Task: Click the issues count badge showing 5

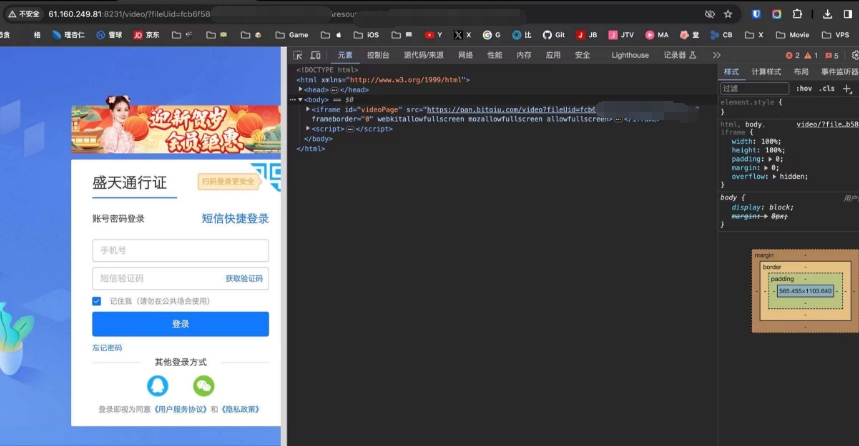Action: click(832, 55)
